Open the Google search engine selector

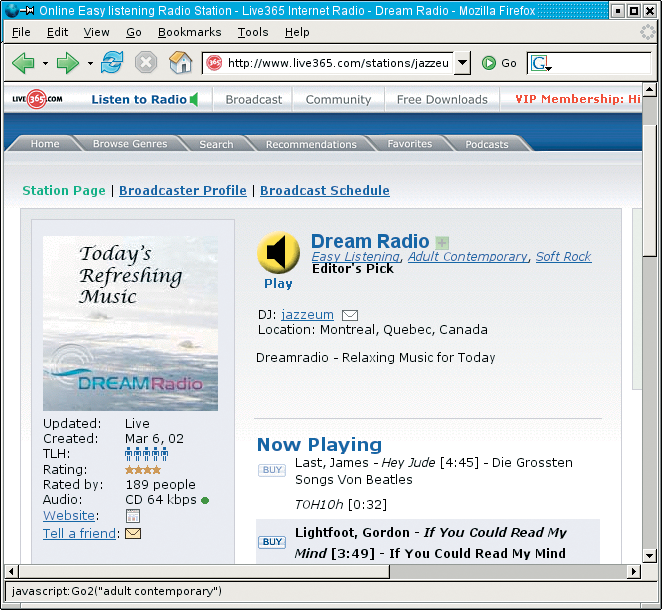(x=540, y=64)
